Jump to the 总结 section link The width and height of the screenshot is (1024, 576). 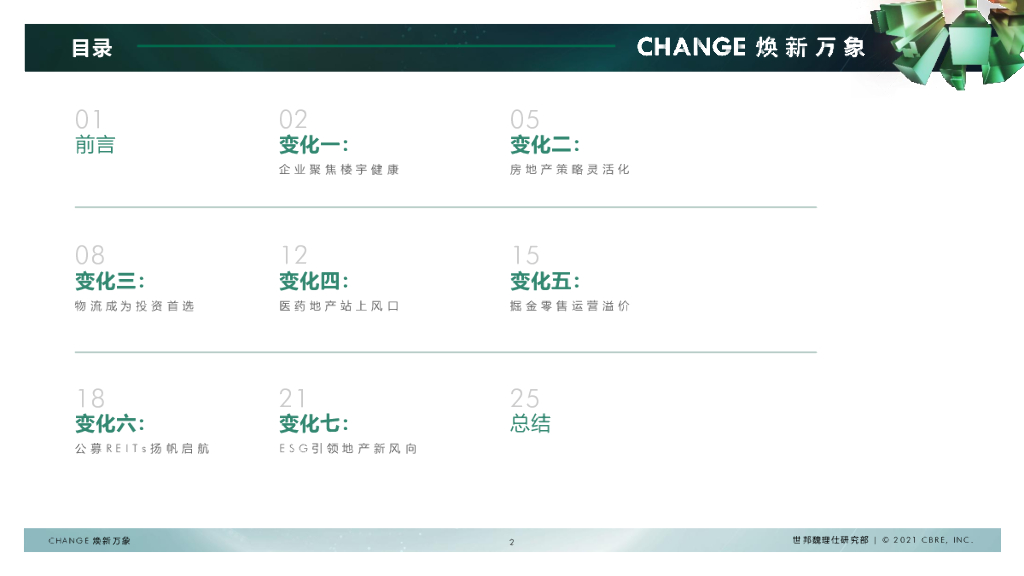pyautogui.click(x=530, y=424)
